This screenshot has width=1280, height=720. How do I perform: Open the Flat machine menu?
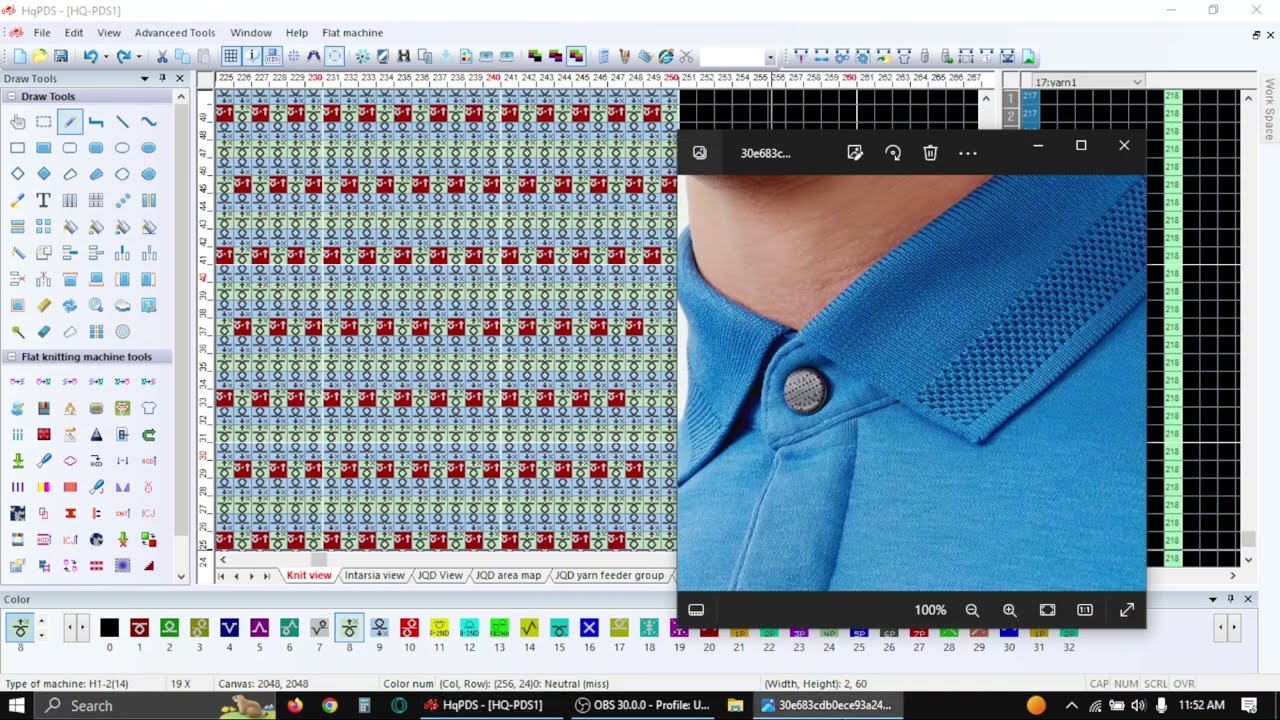pyautogui.click(x=352, y=33)
